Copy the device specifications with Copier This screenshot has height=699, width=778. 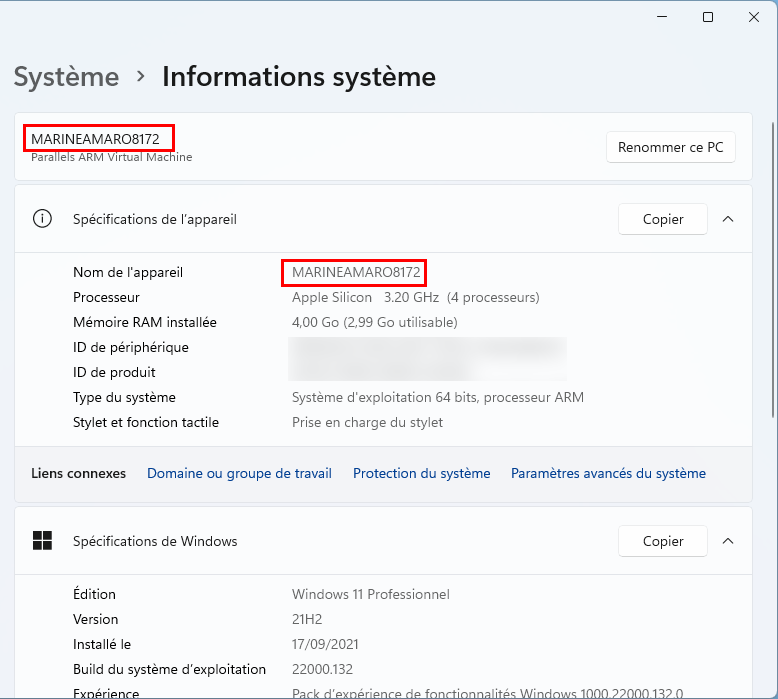pyautogui.click(x=663, y=219)
